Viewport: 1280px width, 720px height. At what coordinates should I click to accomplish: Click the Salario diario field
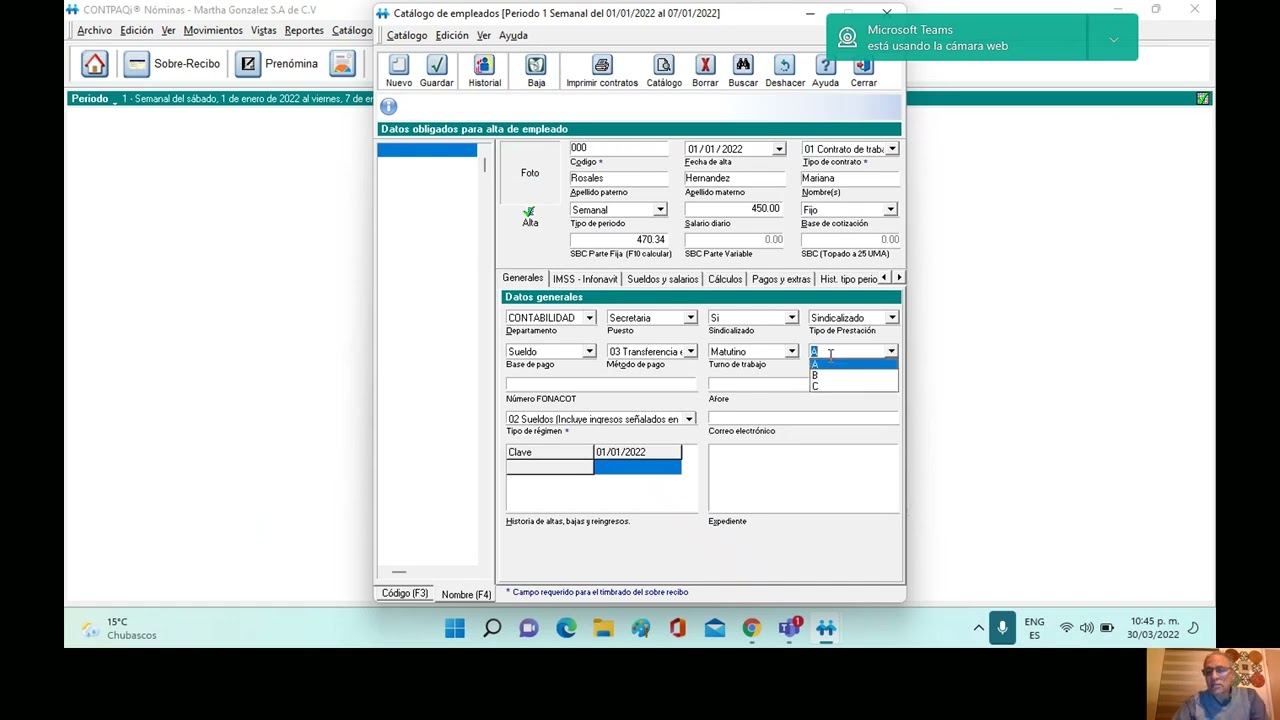tap(733, 209)
